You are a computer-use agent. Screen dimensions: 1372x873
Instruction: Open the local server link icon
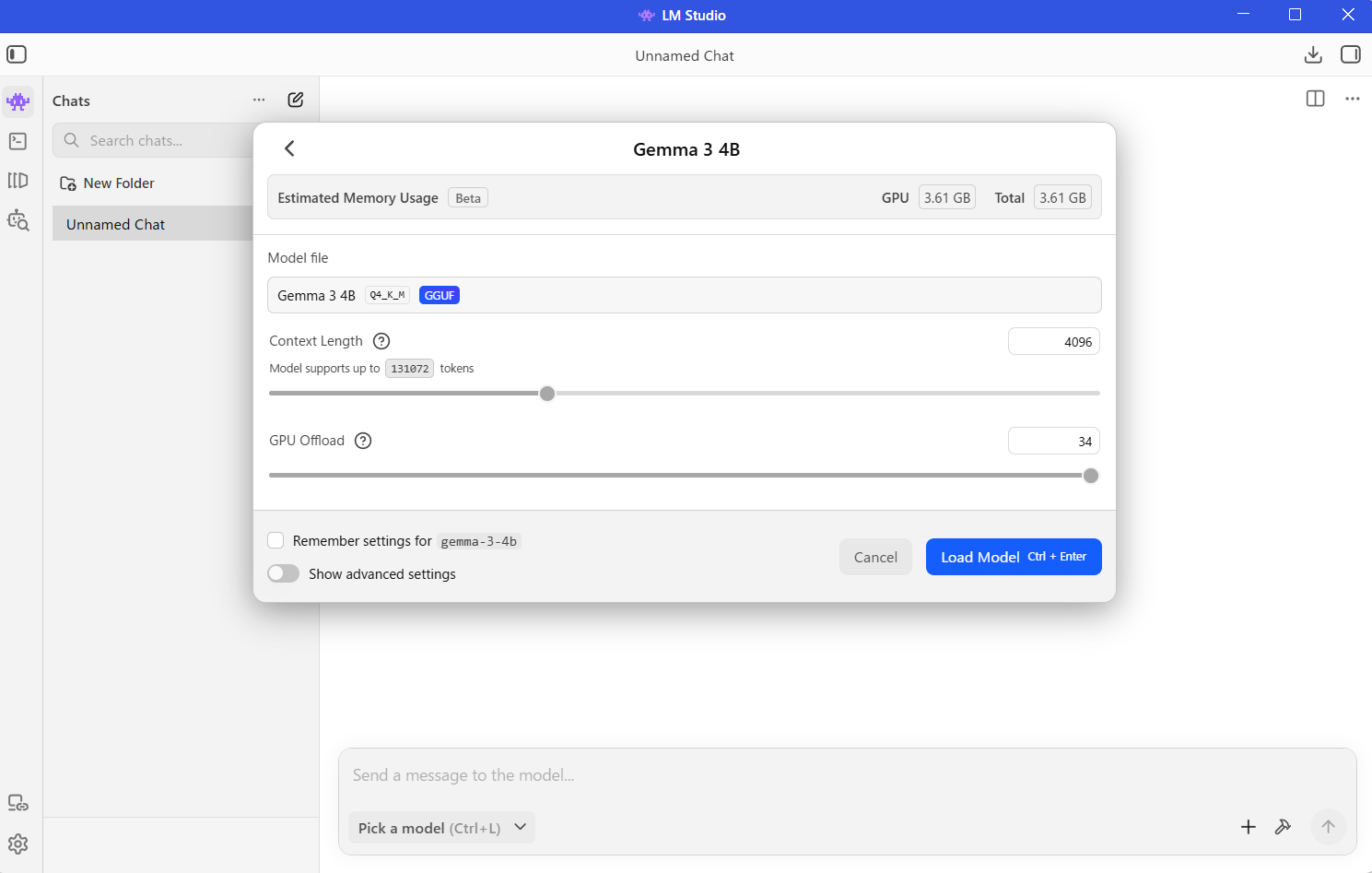(18, 803)
